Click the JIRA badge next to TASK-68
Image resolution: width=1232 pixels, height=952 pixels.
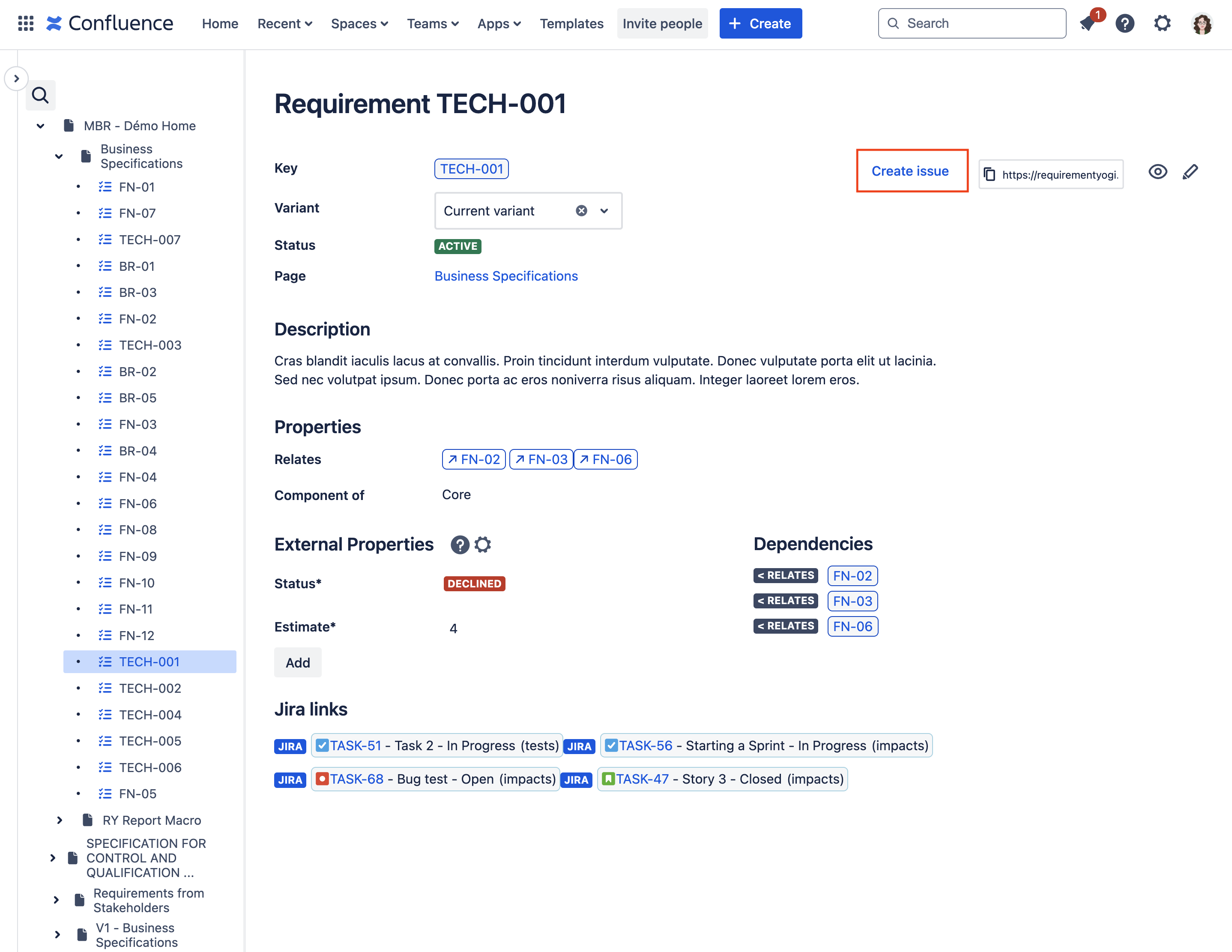pos(290,779)
